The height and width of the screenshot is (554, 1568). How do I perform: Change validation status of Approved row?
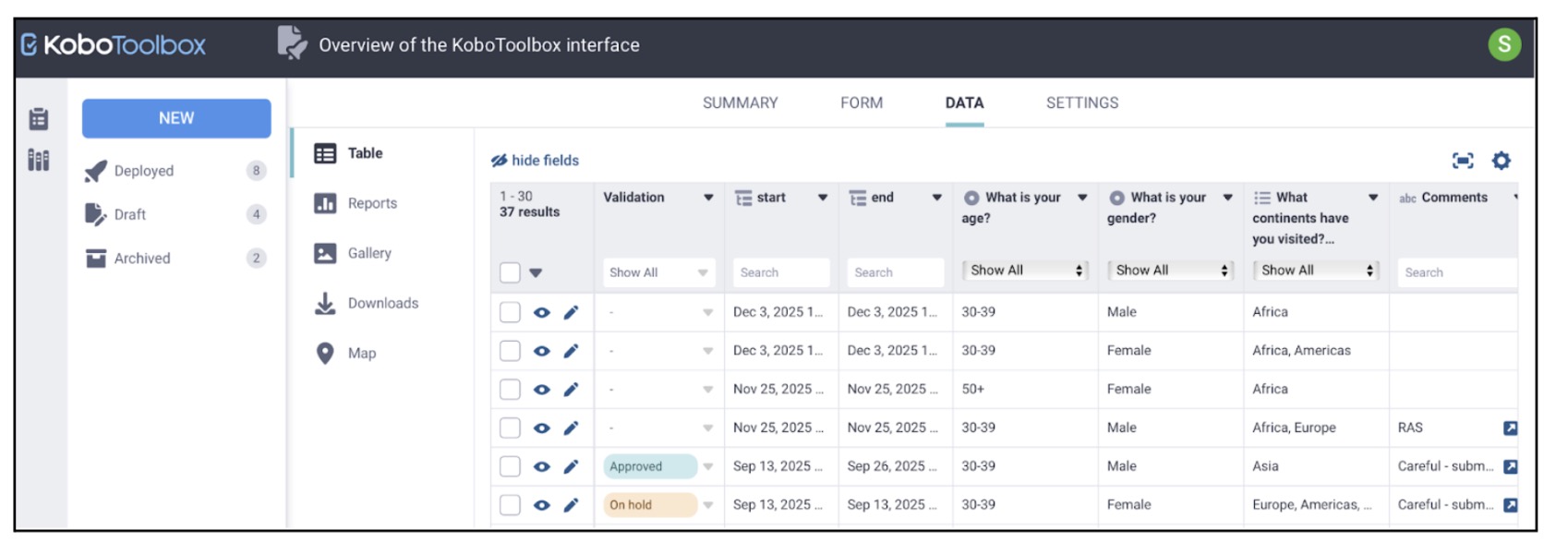[x=708, y=467]
